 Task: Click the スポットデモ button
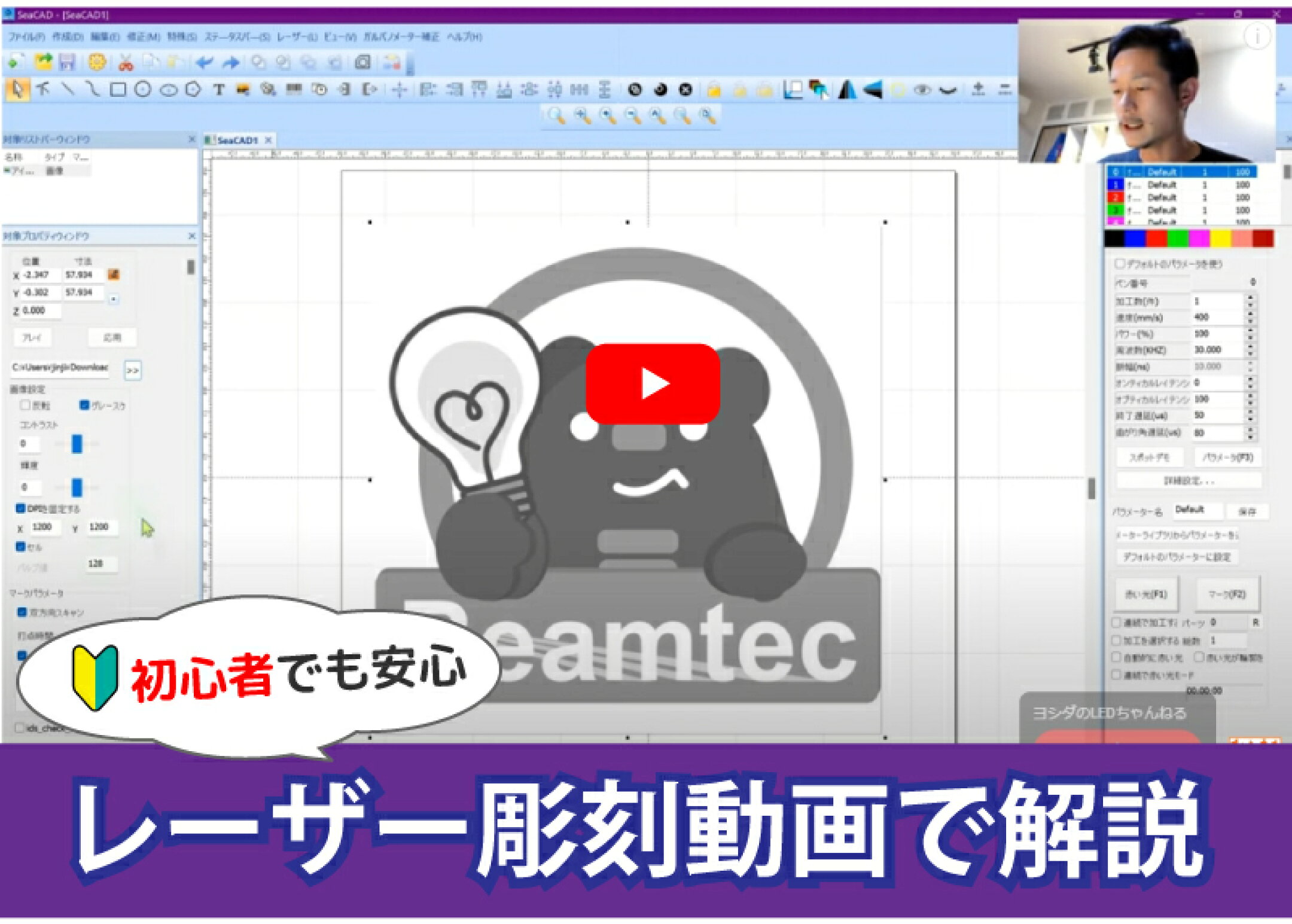click(1150, 458)
